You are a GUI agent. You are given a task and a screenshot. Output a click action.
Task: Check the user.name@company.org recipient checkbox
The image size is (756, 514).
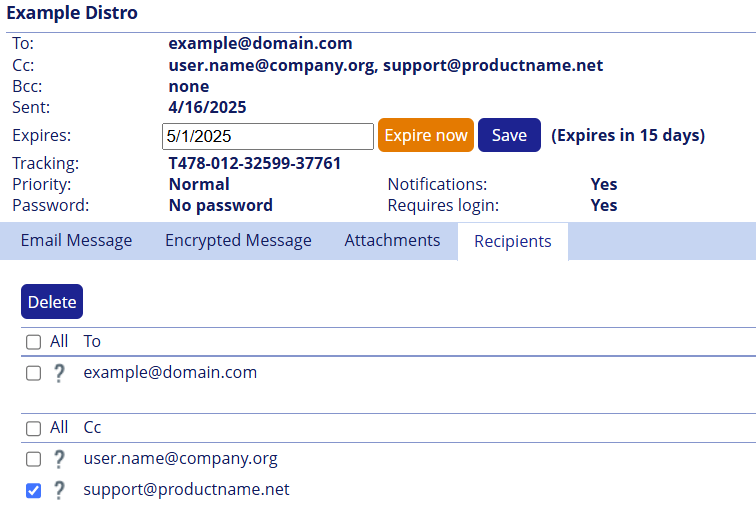coord(33,459)
